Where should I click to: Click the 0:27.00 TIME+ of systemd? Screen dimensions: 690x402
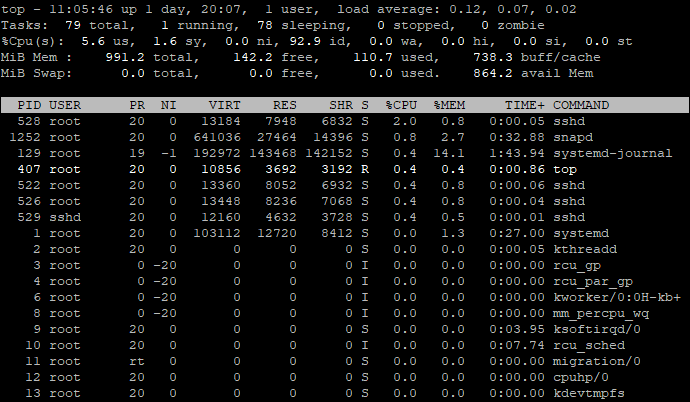pos(517,234)
